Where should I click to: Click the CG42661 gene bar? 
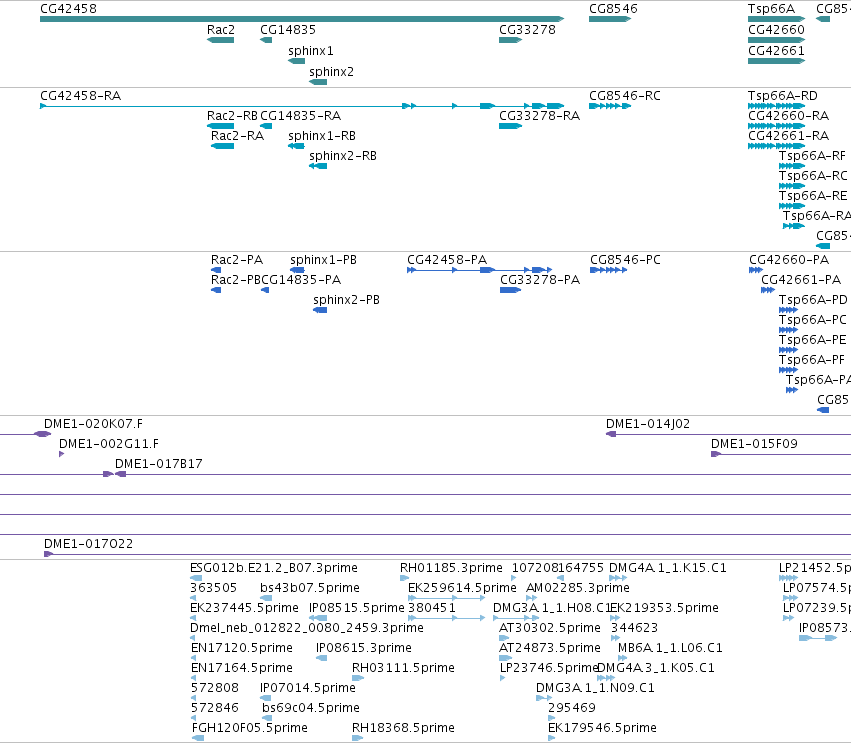point(776,61)
